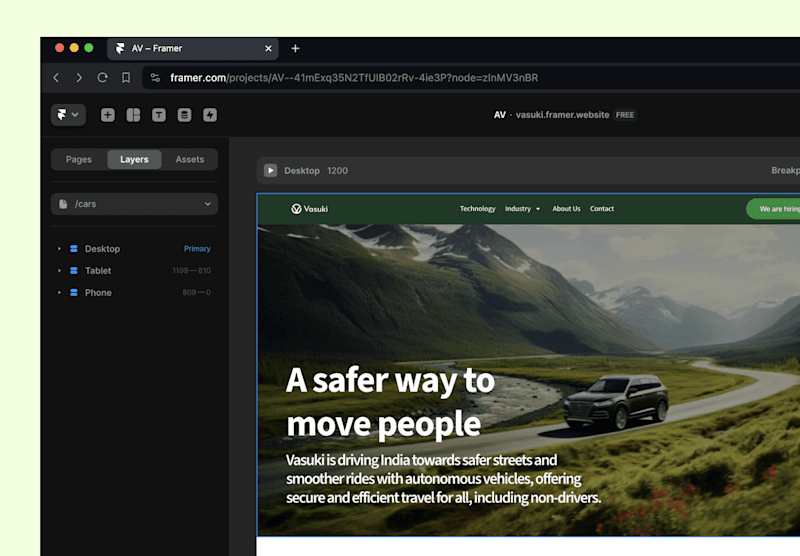Open the Framer main menu logo button
Viewport: 800px width, 556px height.
[68, 115]
